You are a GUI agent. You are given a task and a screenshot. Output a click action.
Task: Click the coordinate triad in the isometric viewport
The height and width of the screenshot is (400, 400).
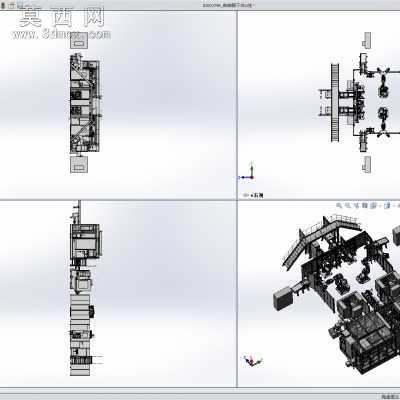[x=252, y=361]
